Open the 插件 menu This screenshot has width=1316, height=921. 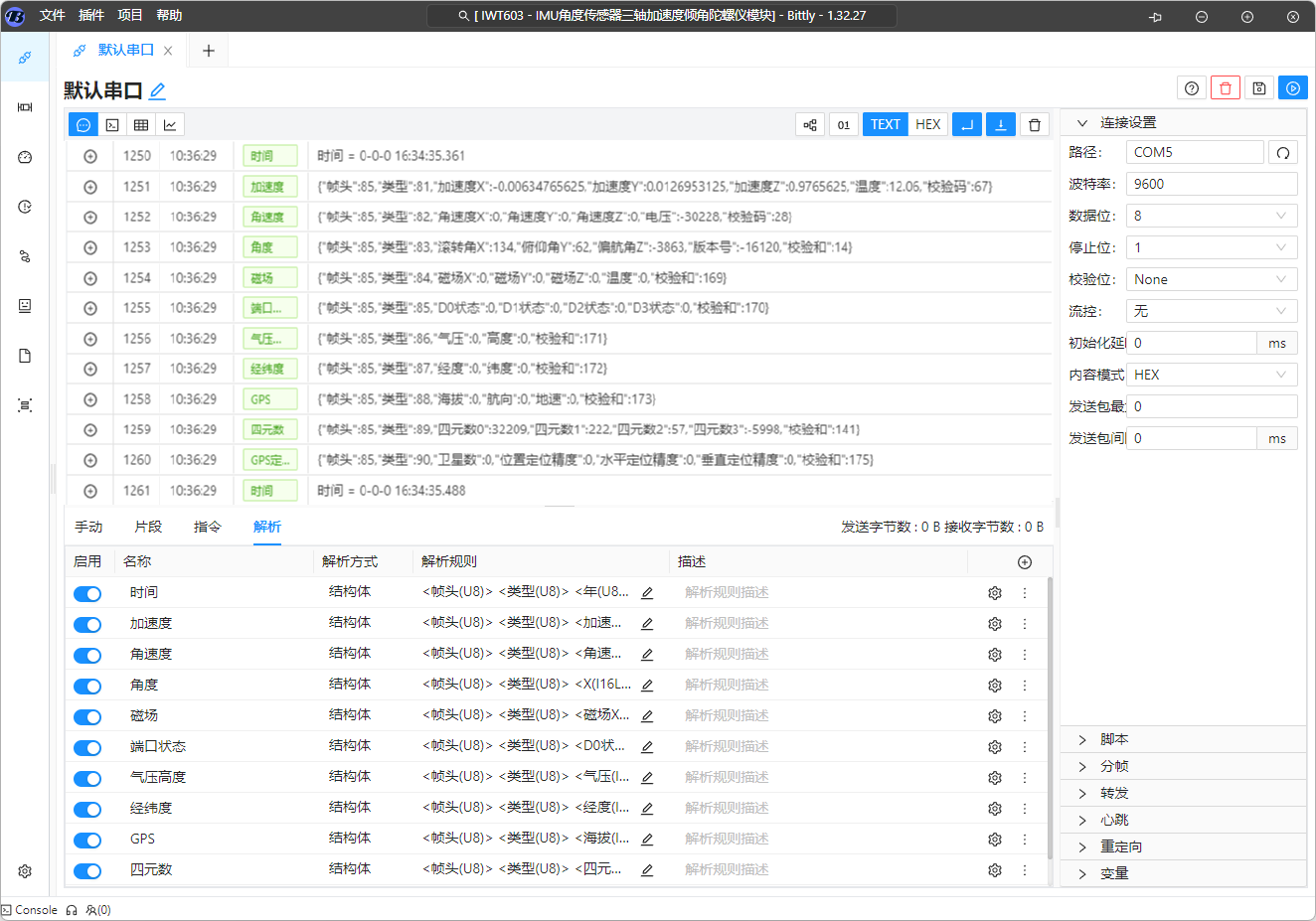coord(91,15)
